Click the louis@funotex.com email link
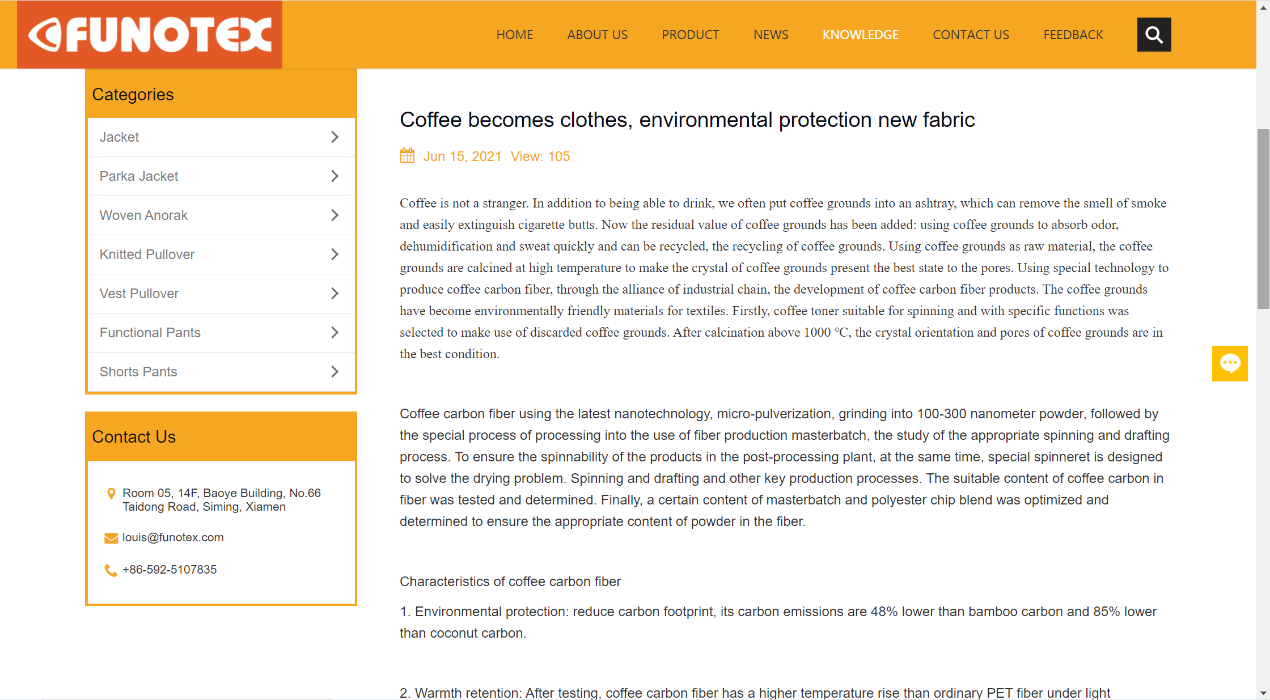 173,538
